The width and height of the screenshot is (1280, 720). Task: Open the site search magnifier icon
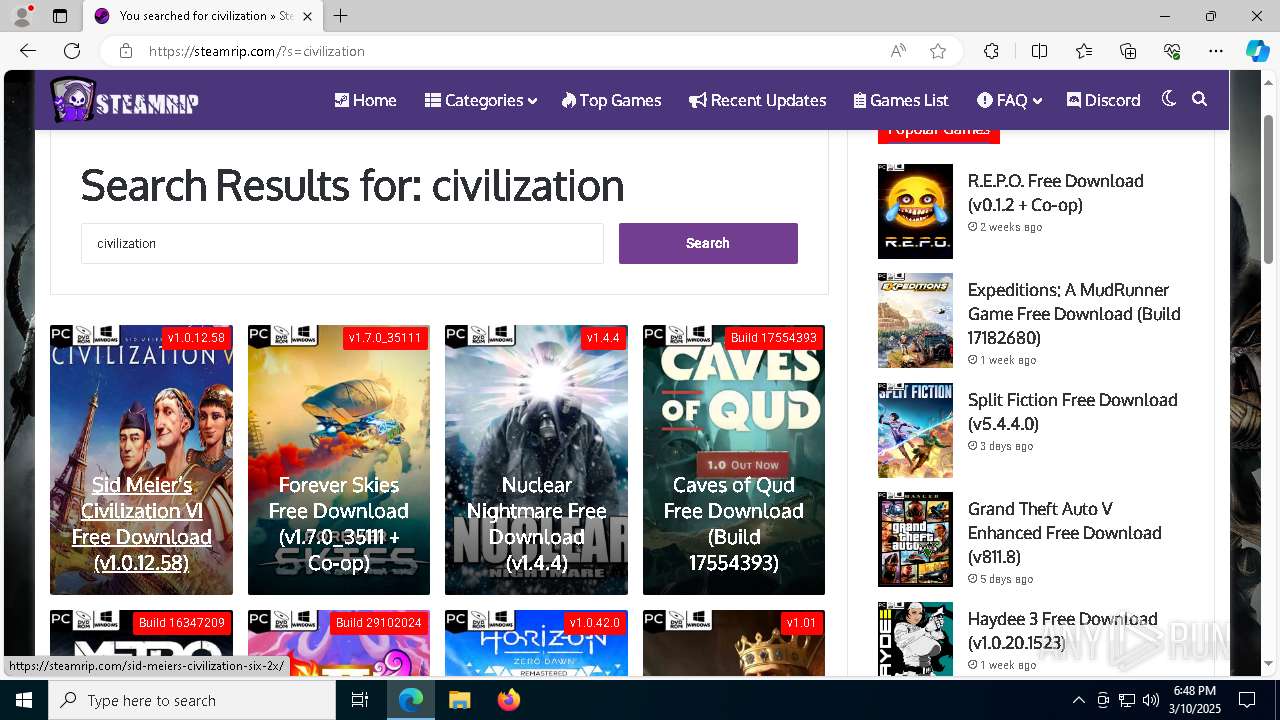[x=1200, y=99]
